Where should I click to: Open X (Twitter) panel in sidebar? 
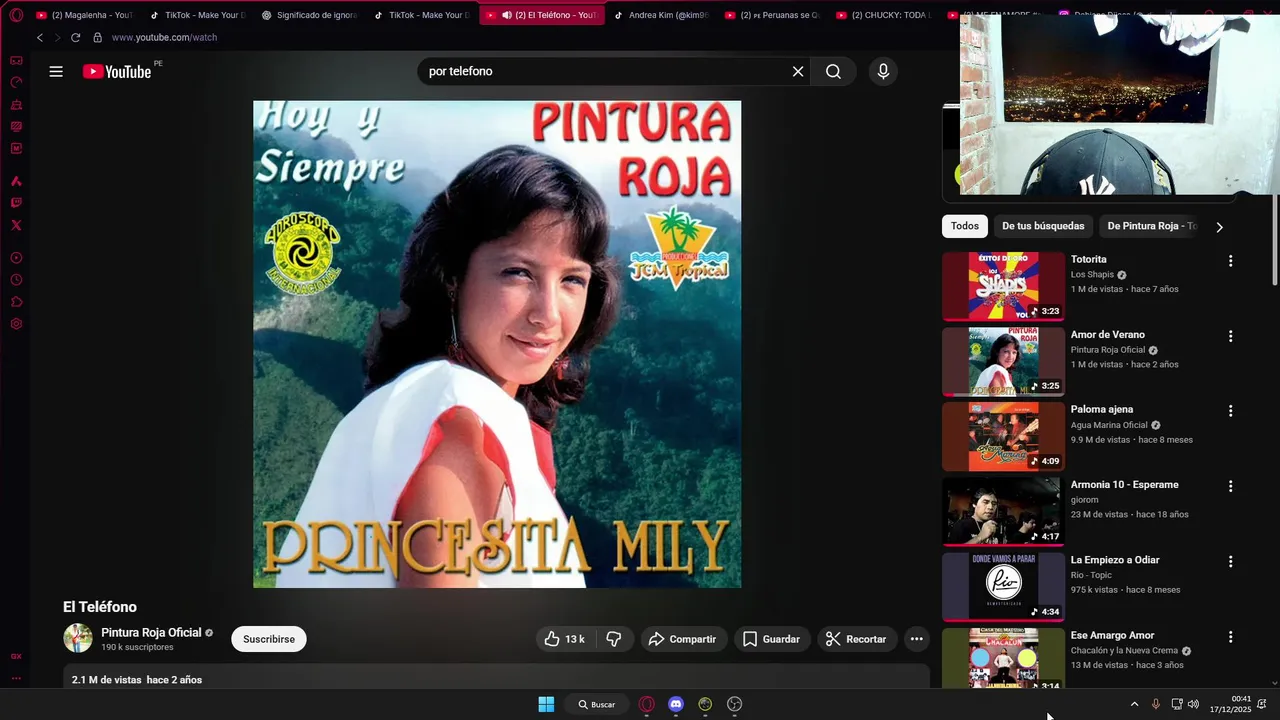(x=16, y=225)
